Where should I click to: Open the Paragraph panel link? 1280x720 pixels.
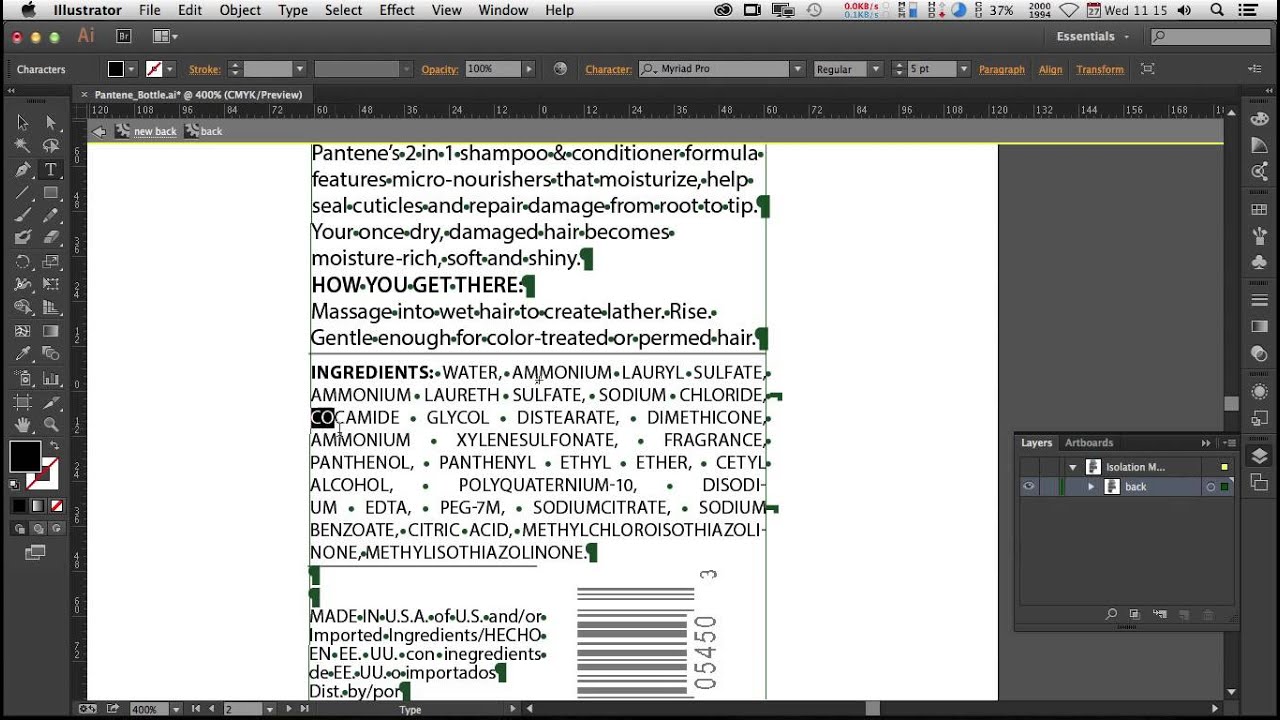pyautogui.click(x=1001, y=69)
